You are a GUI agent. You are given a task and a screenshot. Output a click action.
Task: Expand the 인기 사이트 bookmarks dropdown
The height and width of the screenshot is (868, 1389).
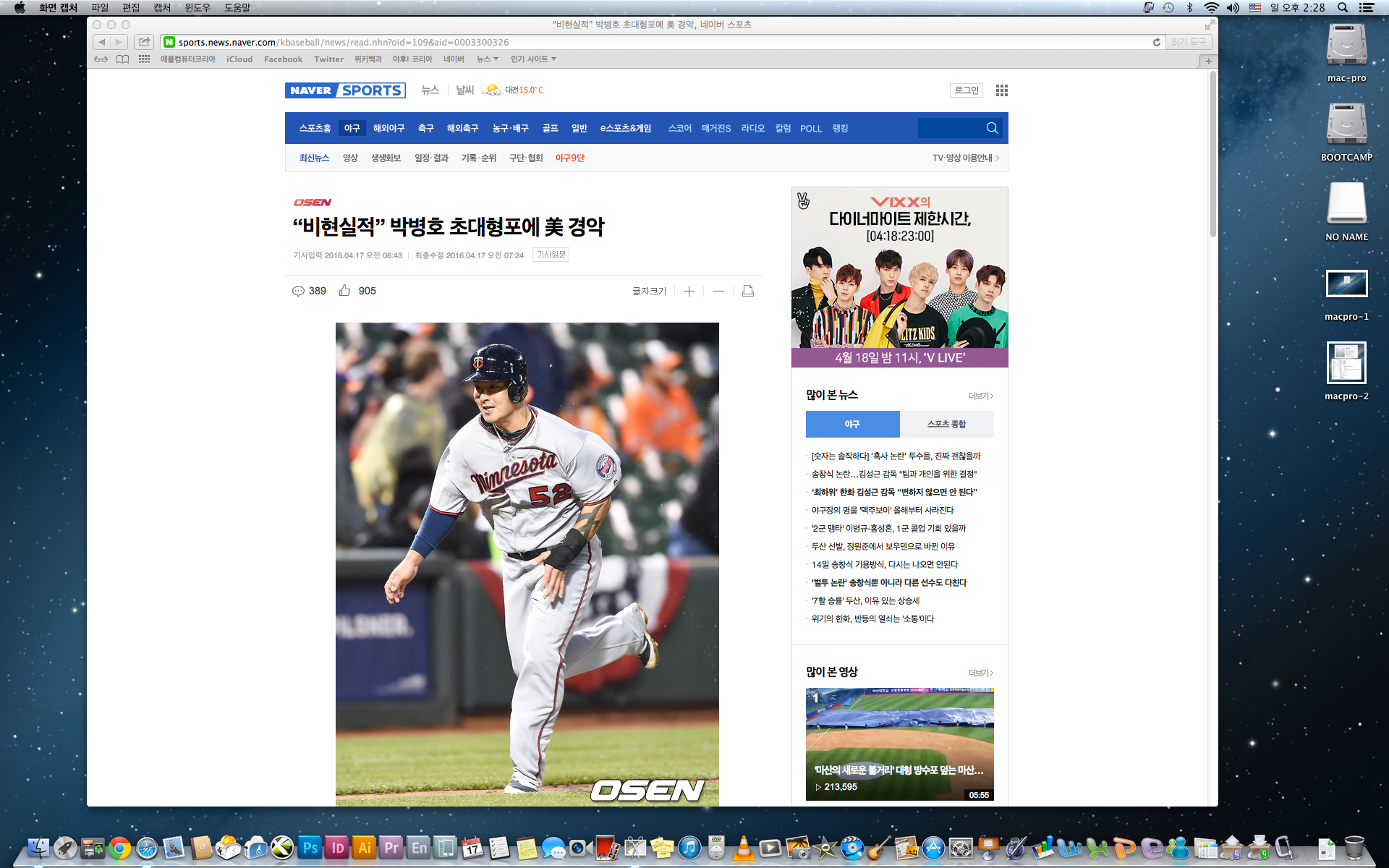(533, 59)
